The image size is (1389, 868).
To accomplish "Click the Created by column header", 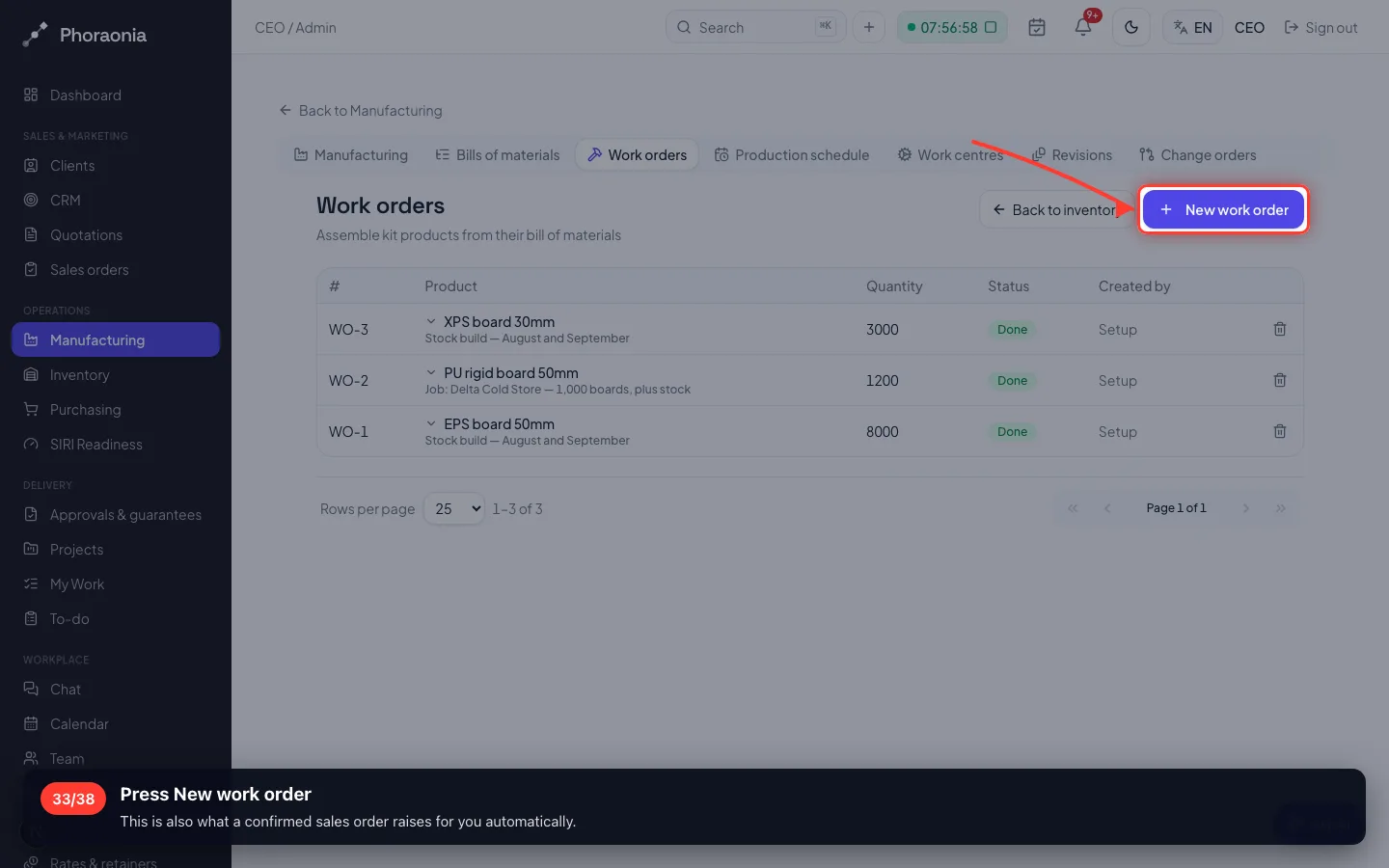I will (1134, 285).
